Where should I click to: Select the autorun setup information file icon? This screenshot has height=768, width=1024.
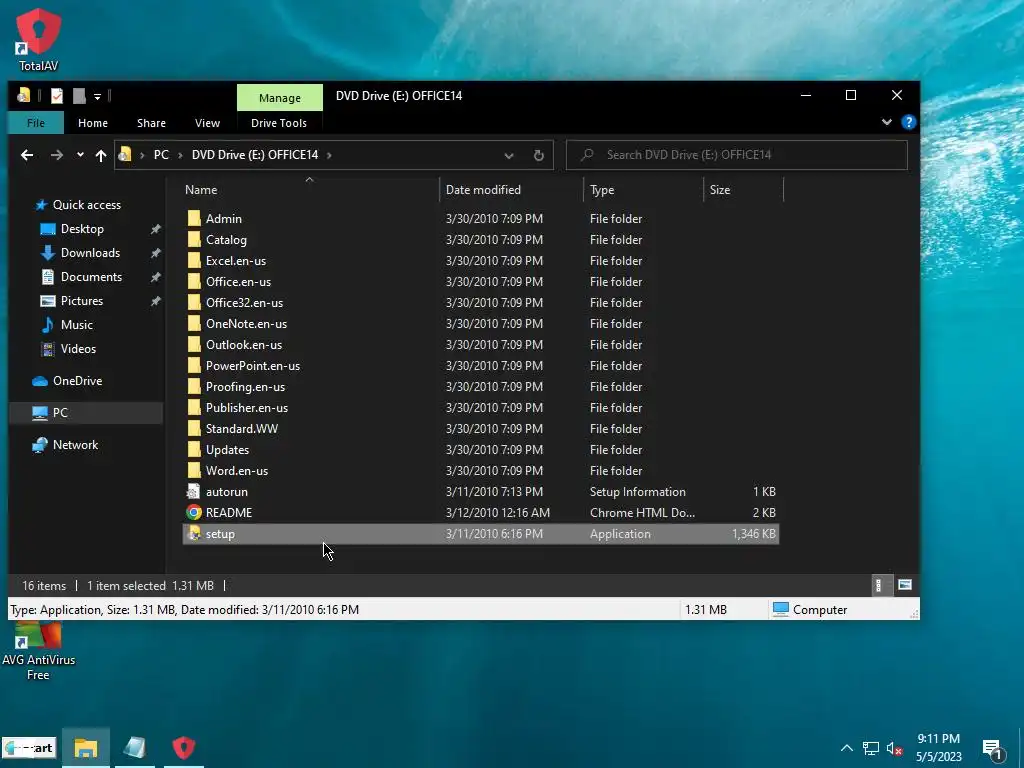[194, 492]
